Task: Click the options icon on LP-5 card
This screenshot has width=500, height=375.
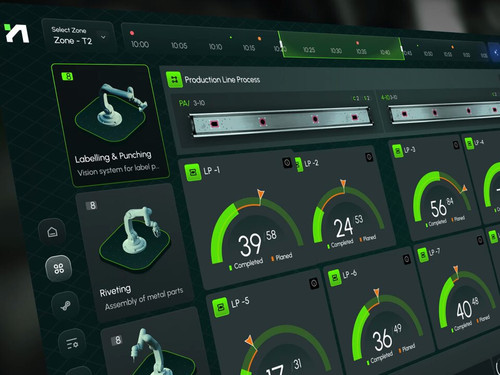Action: [314, 283]
